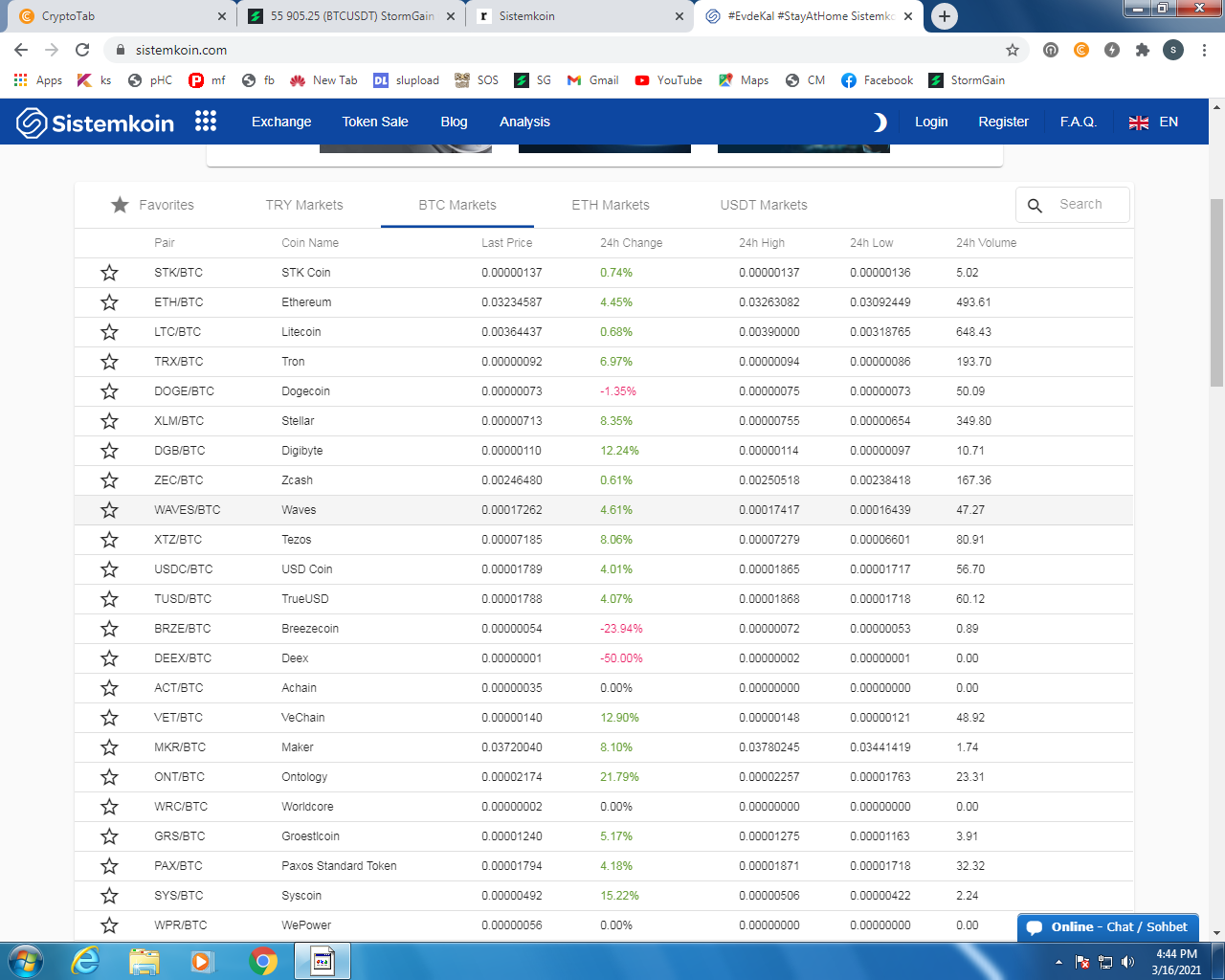Launch Internet Explorer from taskbar

coord(86,961)
